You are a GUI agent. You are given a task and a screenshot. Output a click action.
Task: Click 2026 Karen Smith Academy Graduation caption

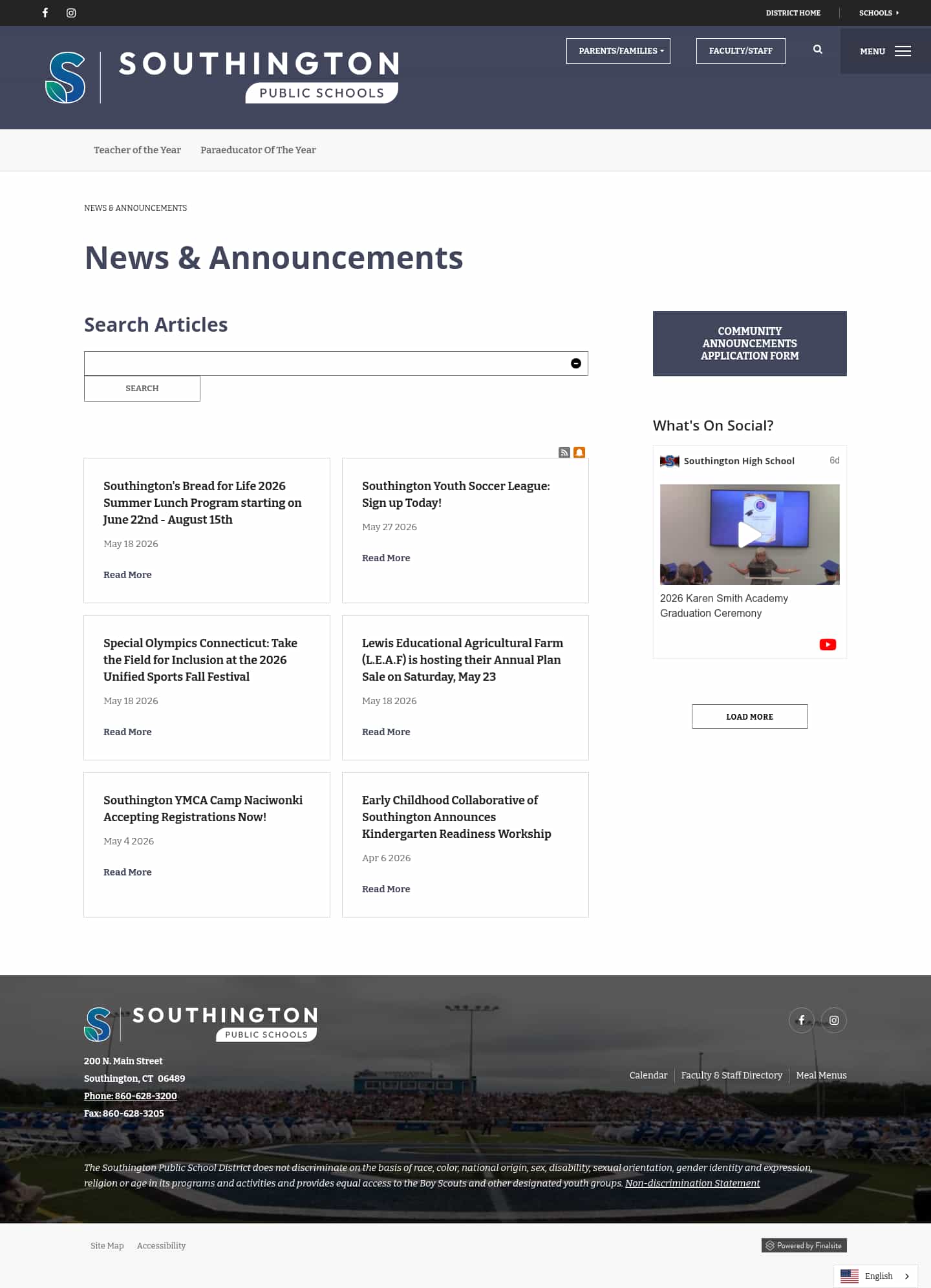coord(724,606)
